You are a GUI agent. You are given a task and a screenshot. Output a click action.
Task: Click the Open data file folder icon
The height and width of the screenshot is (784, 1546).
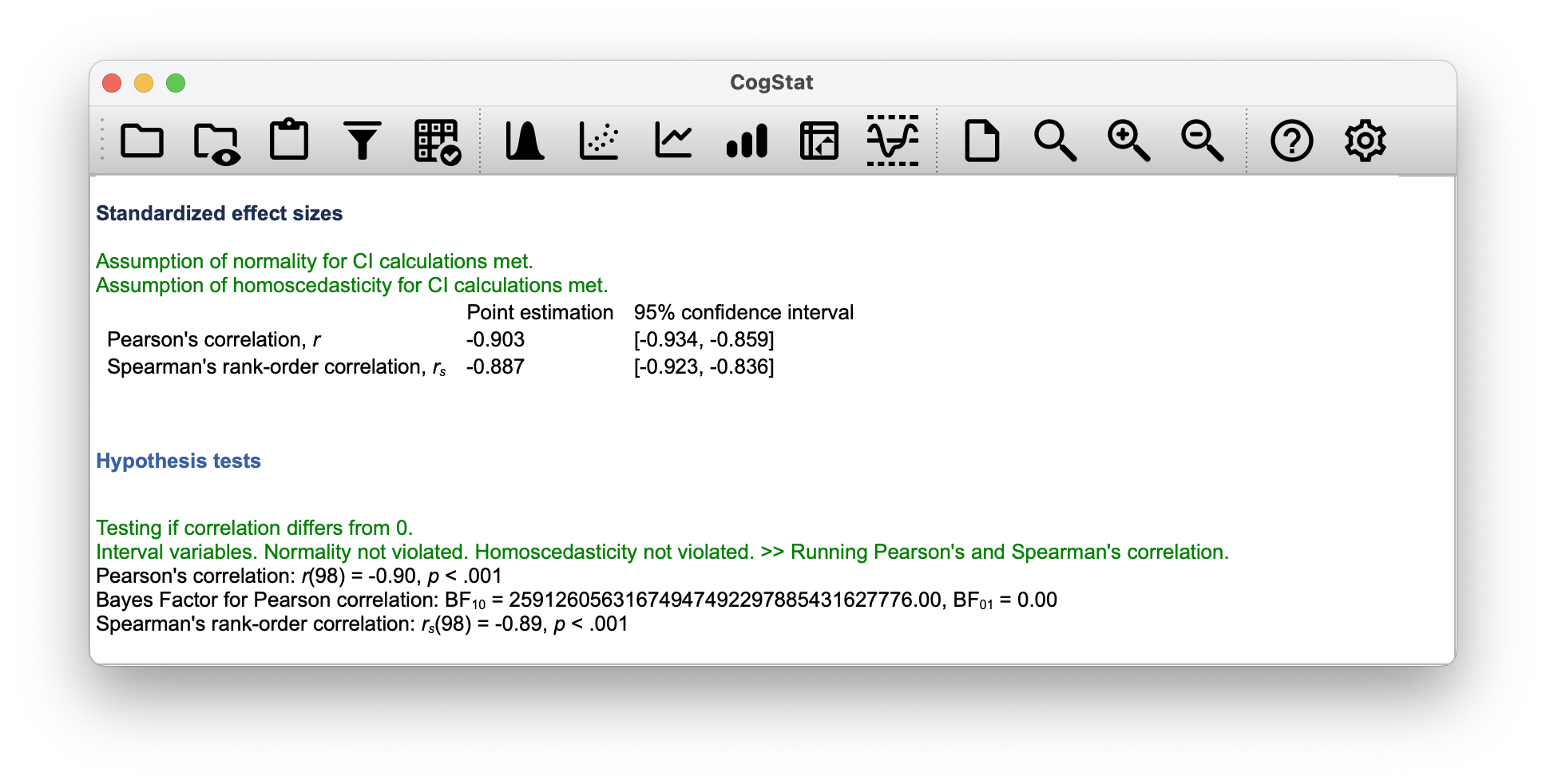coord(142,141)
